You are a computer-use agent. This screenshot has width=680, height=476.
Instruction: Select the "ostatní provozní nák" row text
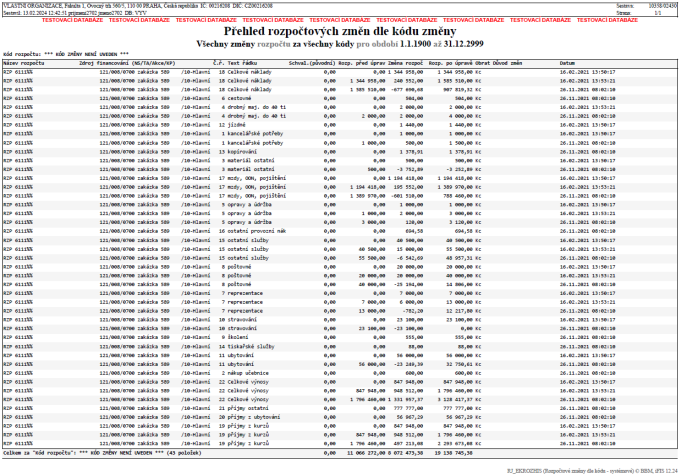coord(257,231)
